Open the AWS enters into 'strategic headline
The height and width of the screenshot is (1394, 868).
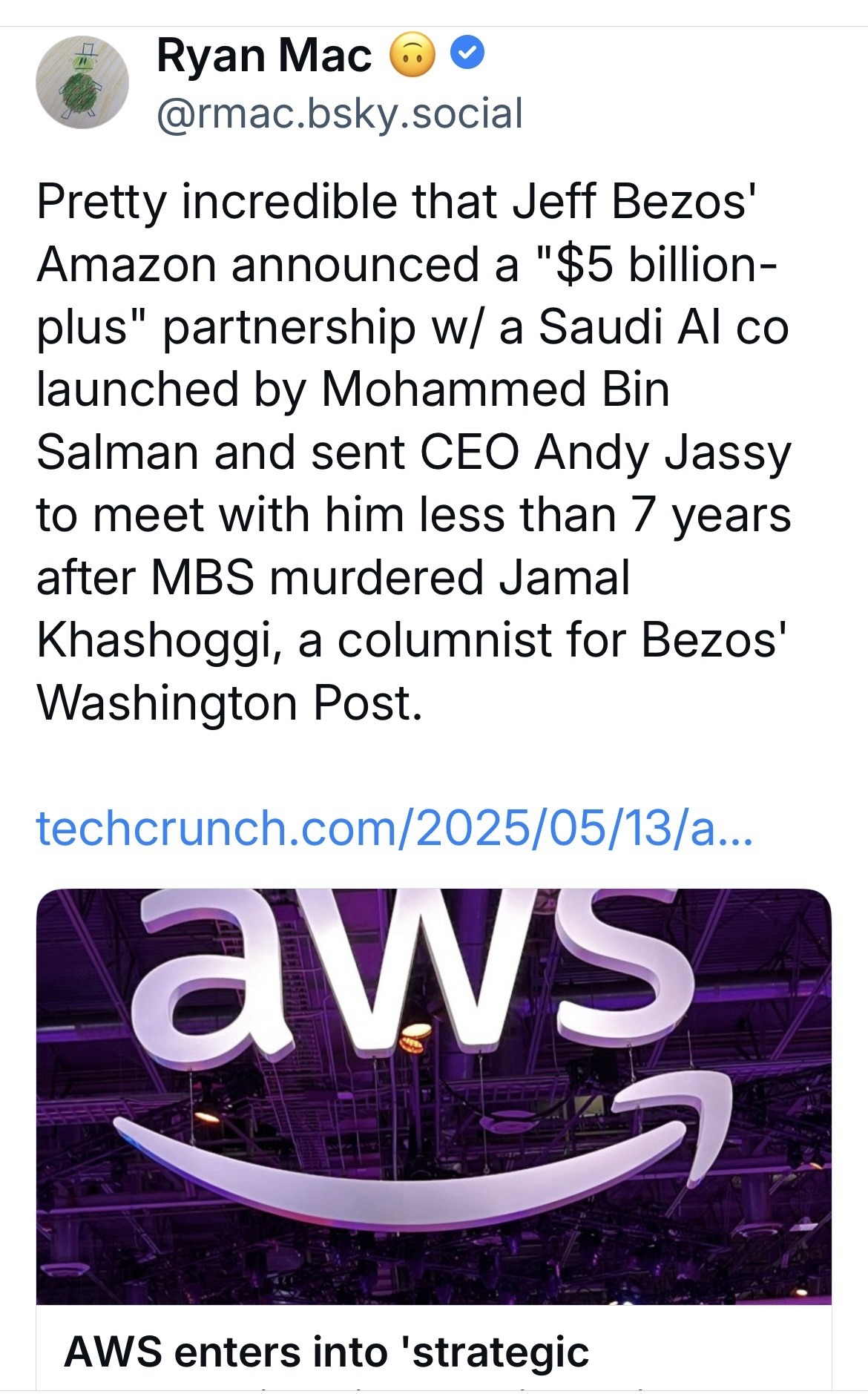[326, 1351]
